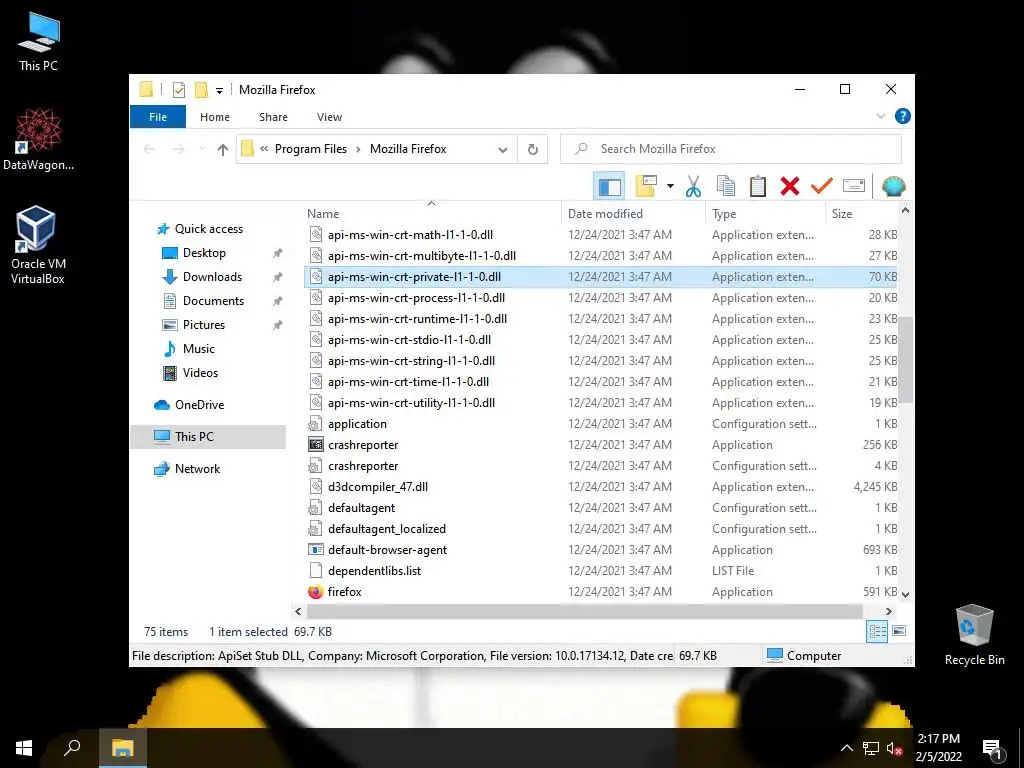Viewport: 1024px width, 768px height.
Task: Open Quick Access customize toolbar dropdown
Action: pyautogui.click(x=219, y=90)
